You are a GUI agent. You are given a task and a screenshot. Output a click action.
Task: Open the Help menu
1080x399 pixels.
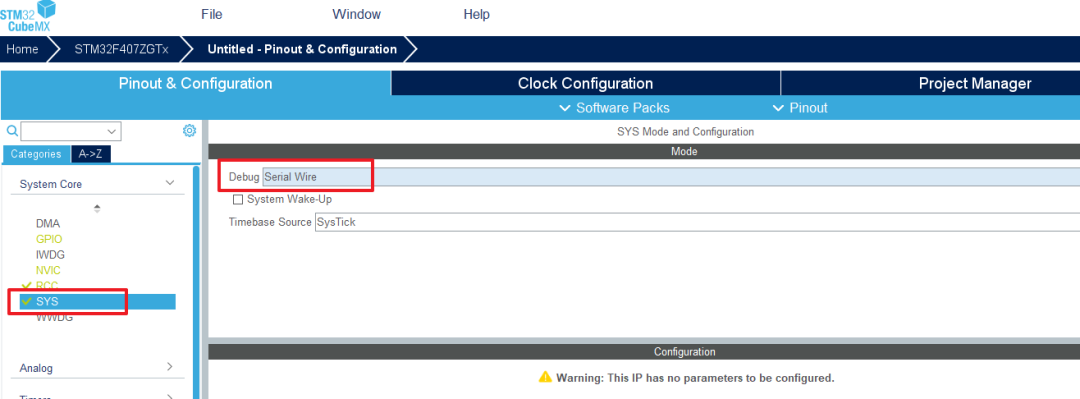click(476, 14)
